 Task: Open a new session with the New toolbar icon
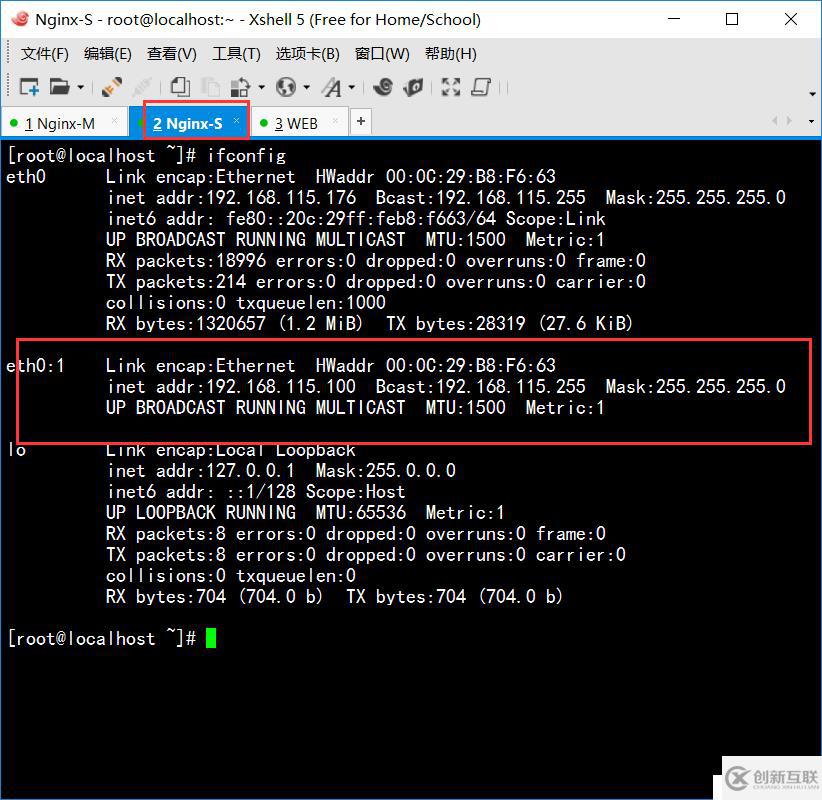click(x=28, y=87)
